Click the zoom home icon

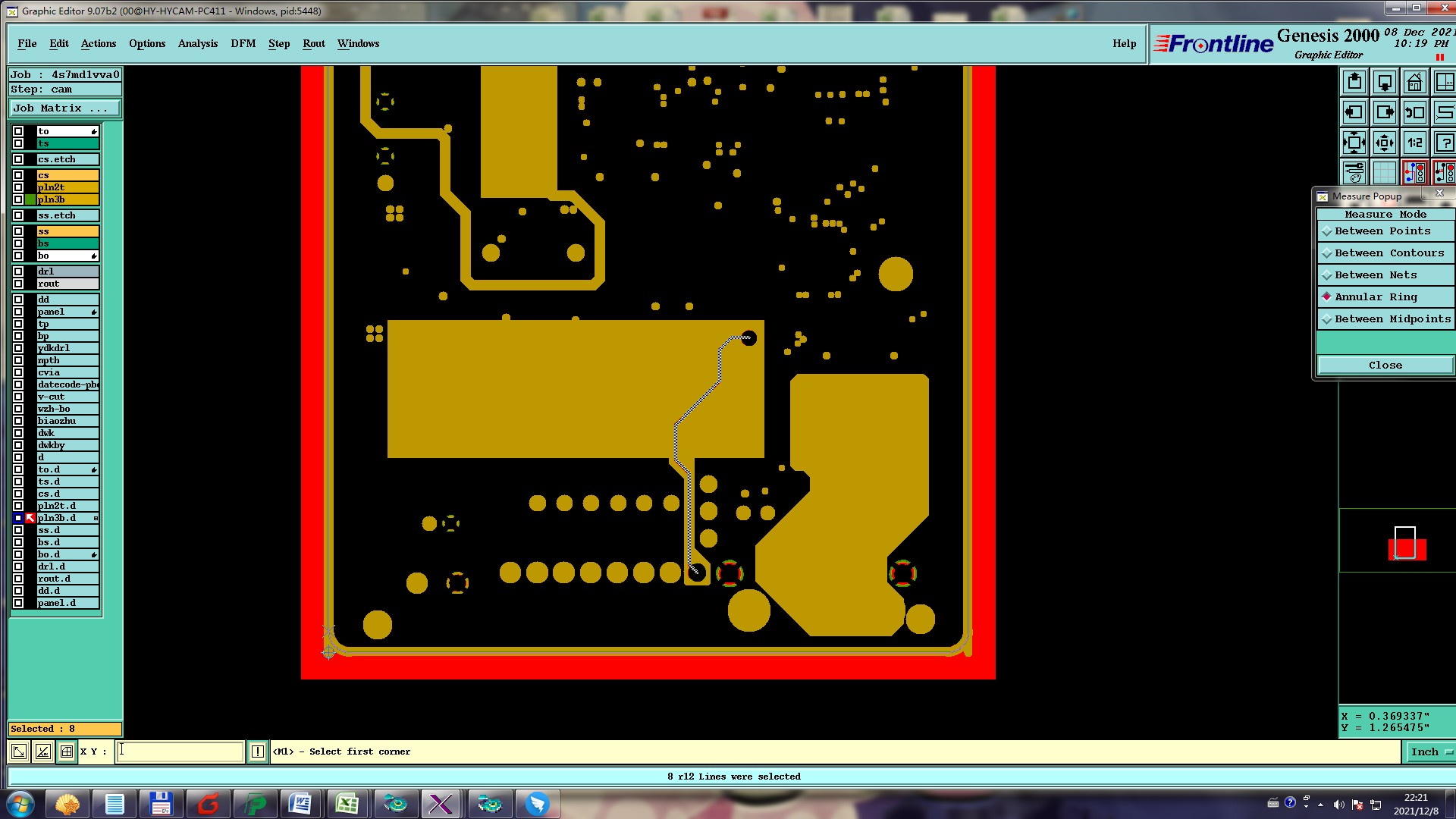[1414, 82]
